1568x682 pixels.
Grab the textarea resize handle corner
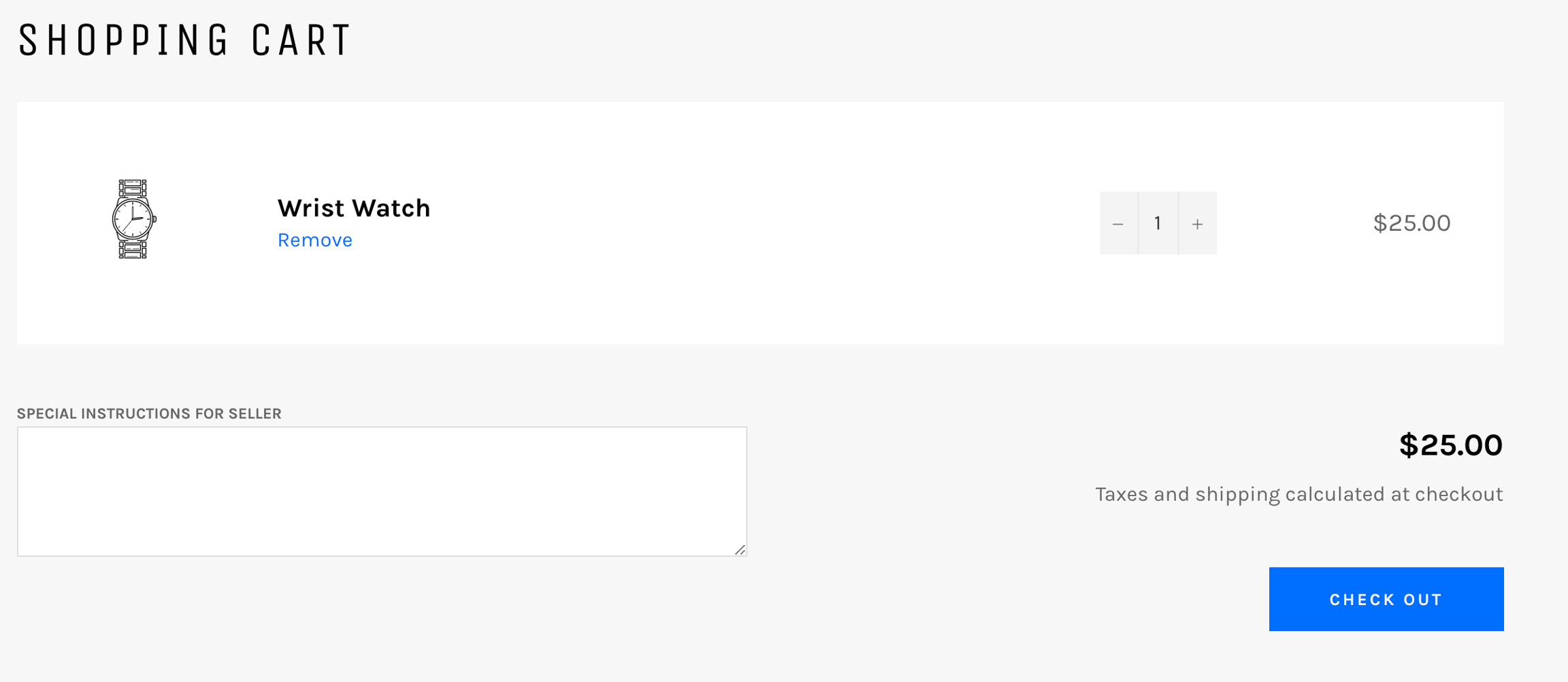tap(740, 549)
